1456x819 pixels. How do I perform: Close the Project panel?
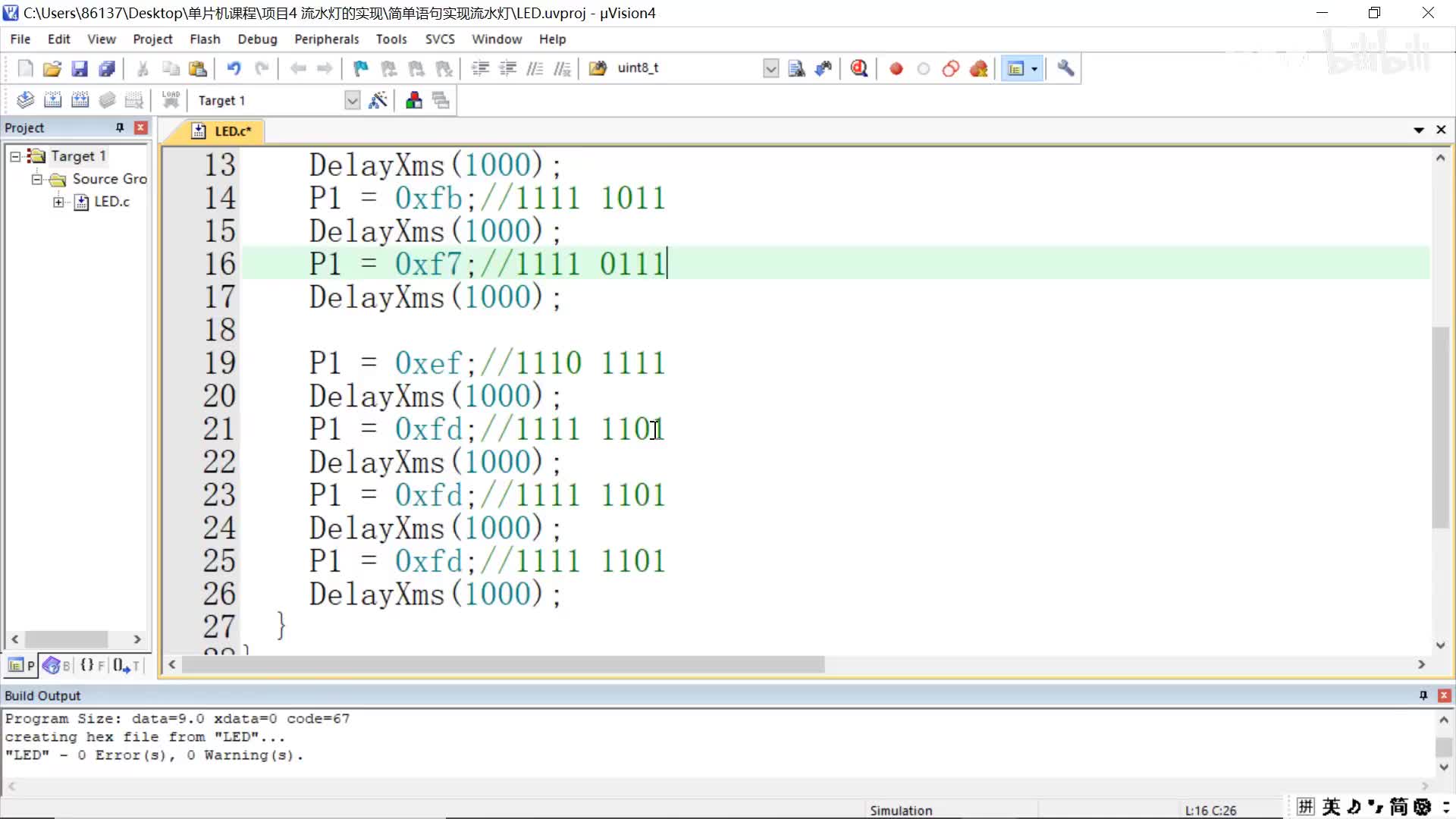click(140, 127)
